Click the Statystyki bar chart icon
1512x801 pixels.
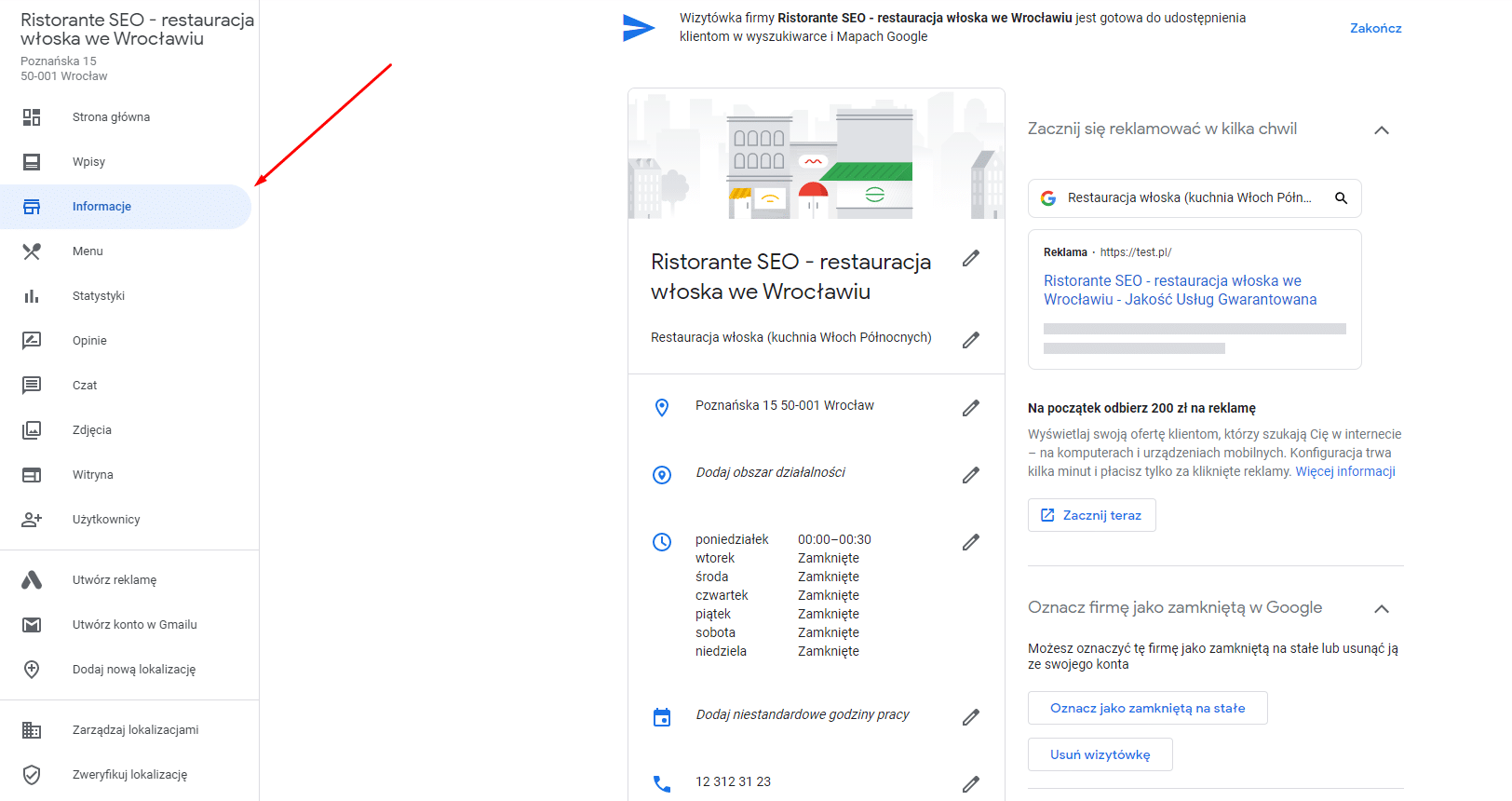[32, 296]
